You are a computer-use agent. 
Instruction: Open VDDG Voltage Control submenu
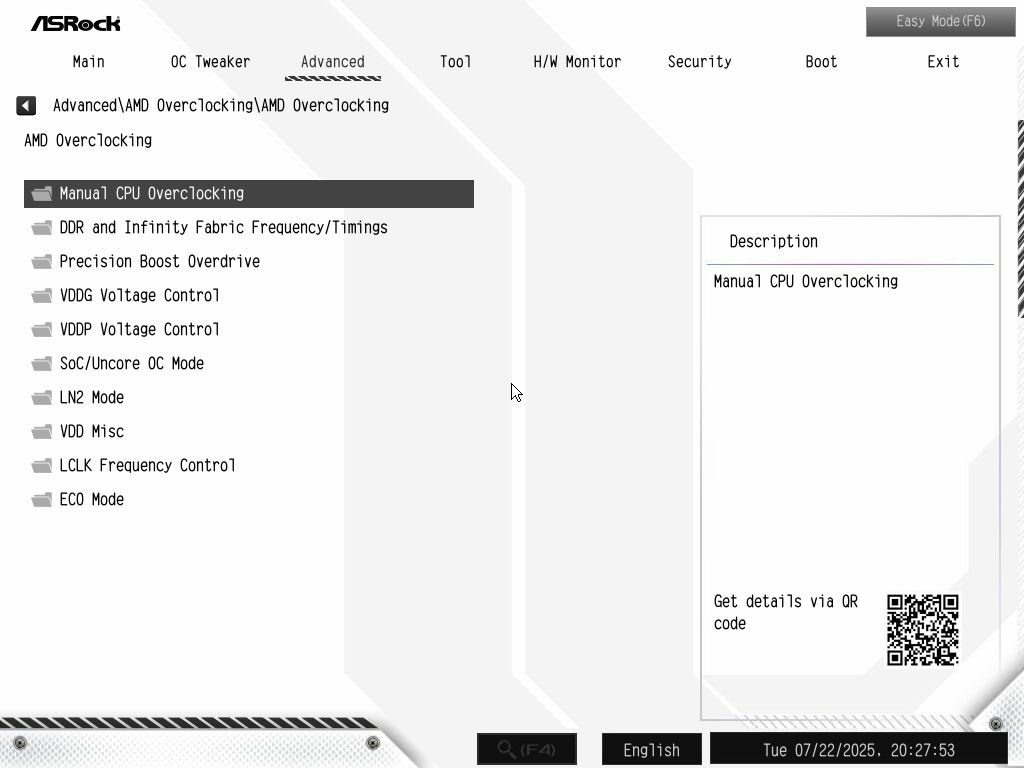139,295
